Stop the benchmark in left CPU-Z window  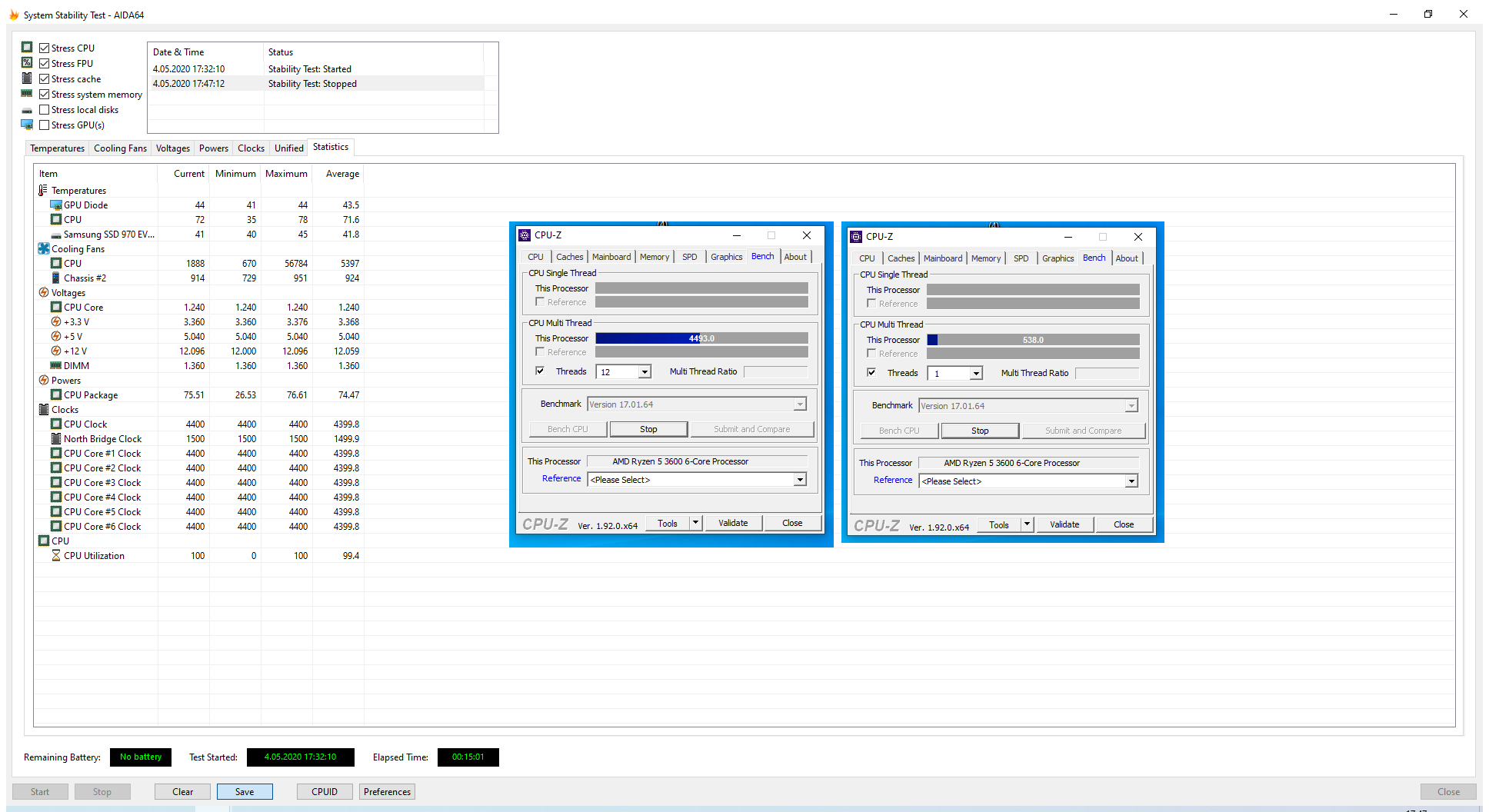click(648, 429)
